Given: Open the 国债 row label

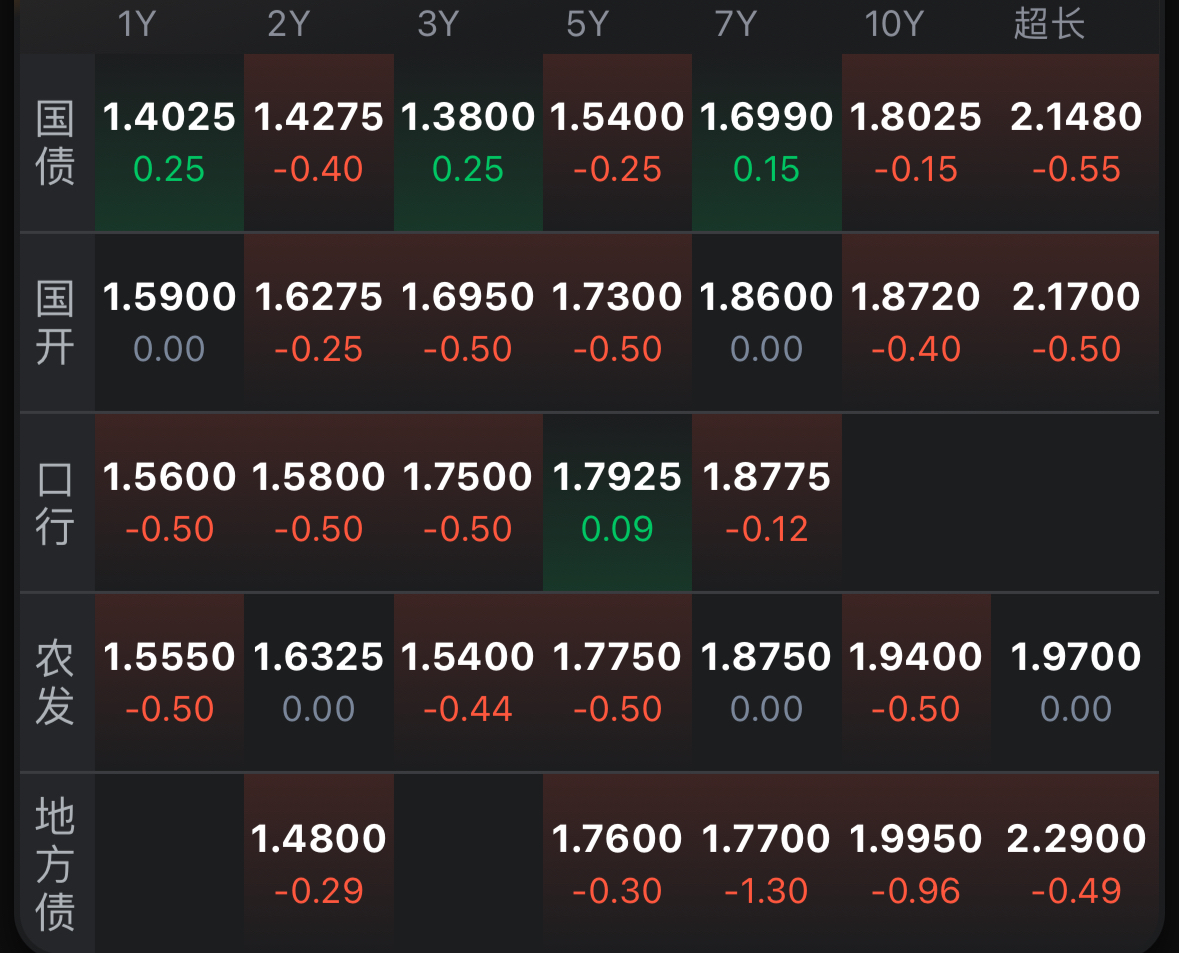Looking at the screenshot, I should 55,143.
